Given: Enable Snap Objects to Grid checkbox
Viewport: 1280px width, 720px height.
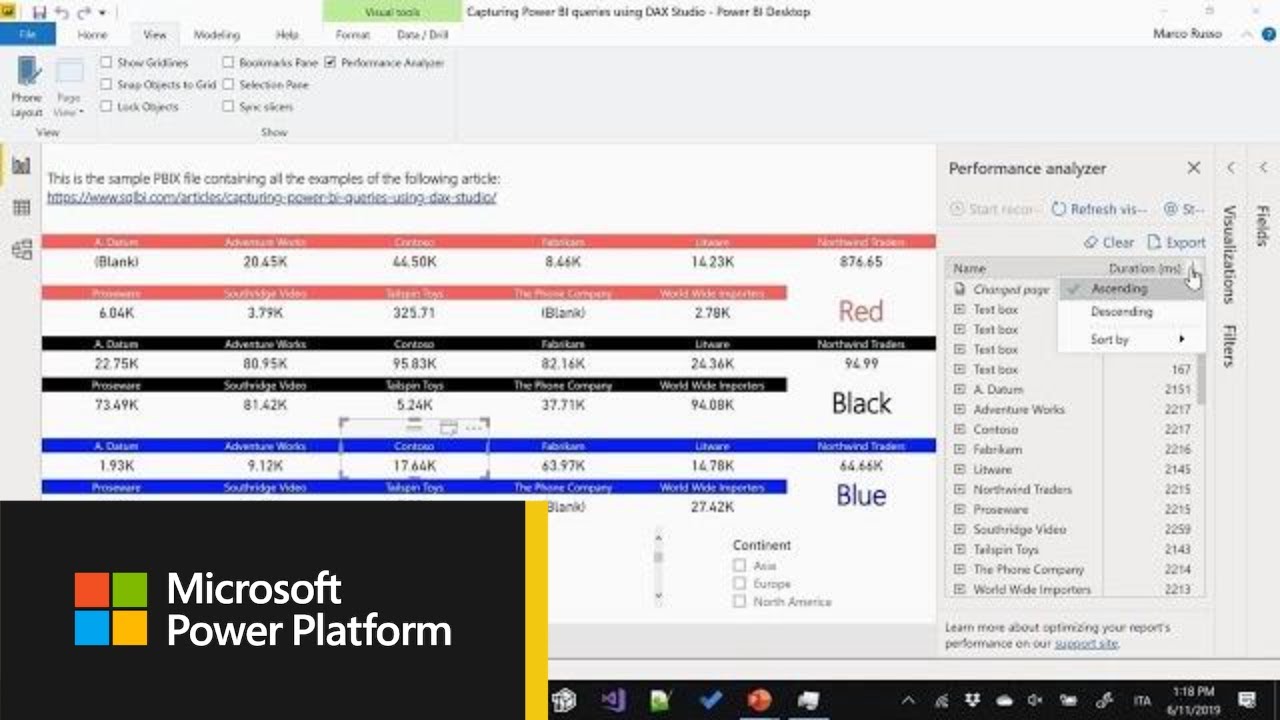Looking at the screenshot, I should [106, 84].
